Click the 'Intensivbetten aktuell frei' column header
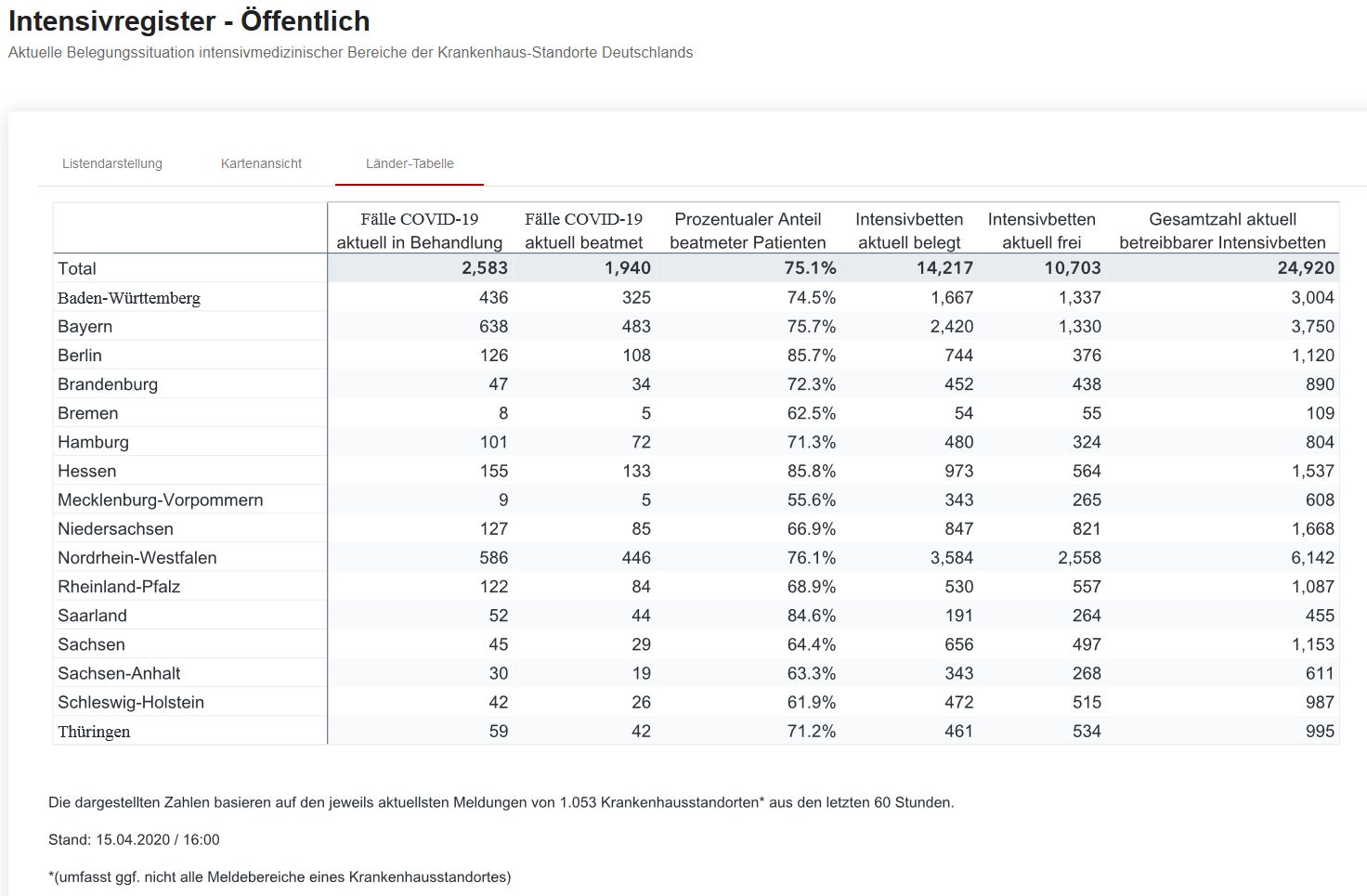 pos(1042,230)
